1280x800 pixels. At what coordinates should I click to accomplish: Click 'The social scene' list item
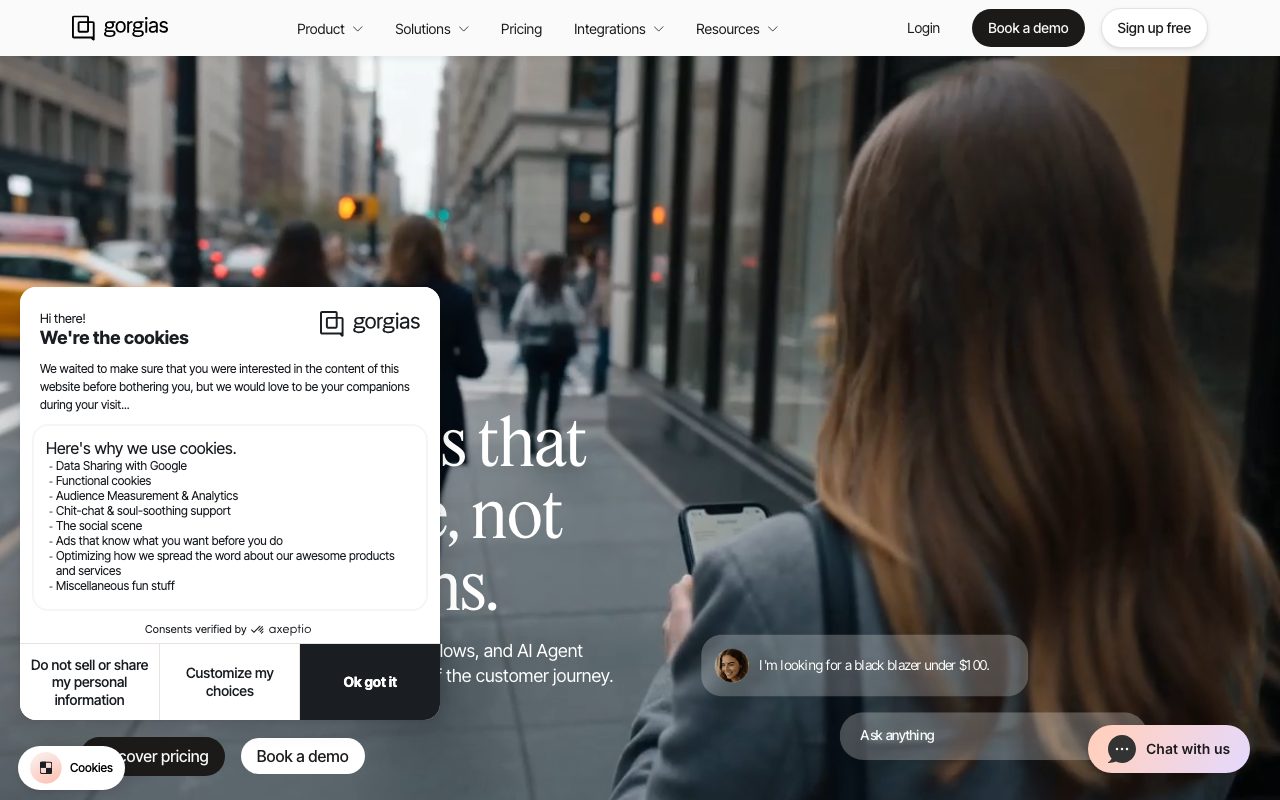[x=99, y=526]
